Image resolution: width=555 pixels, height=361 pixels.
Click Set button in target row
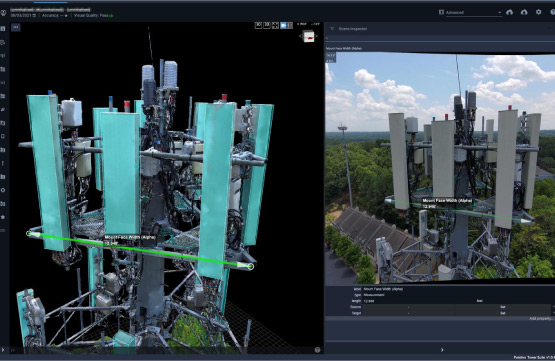(503, 313)
